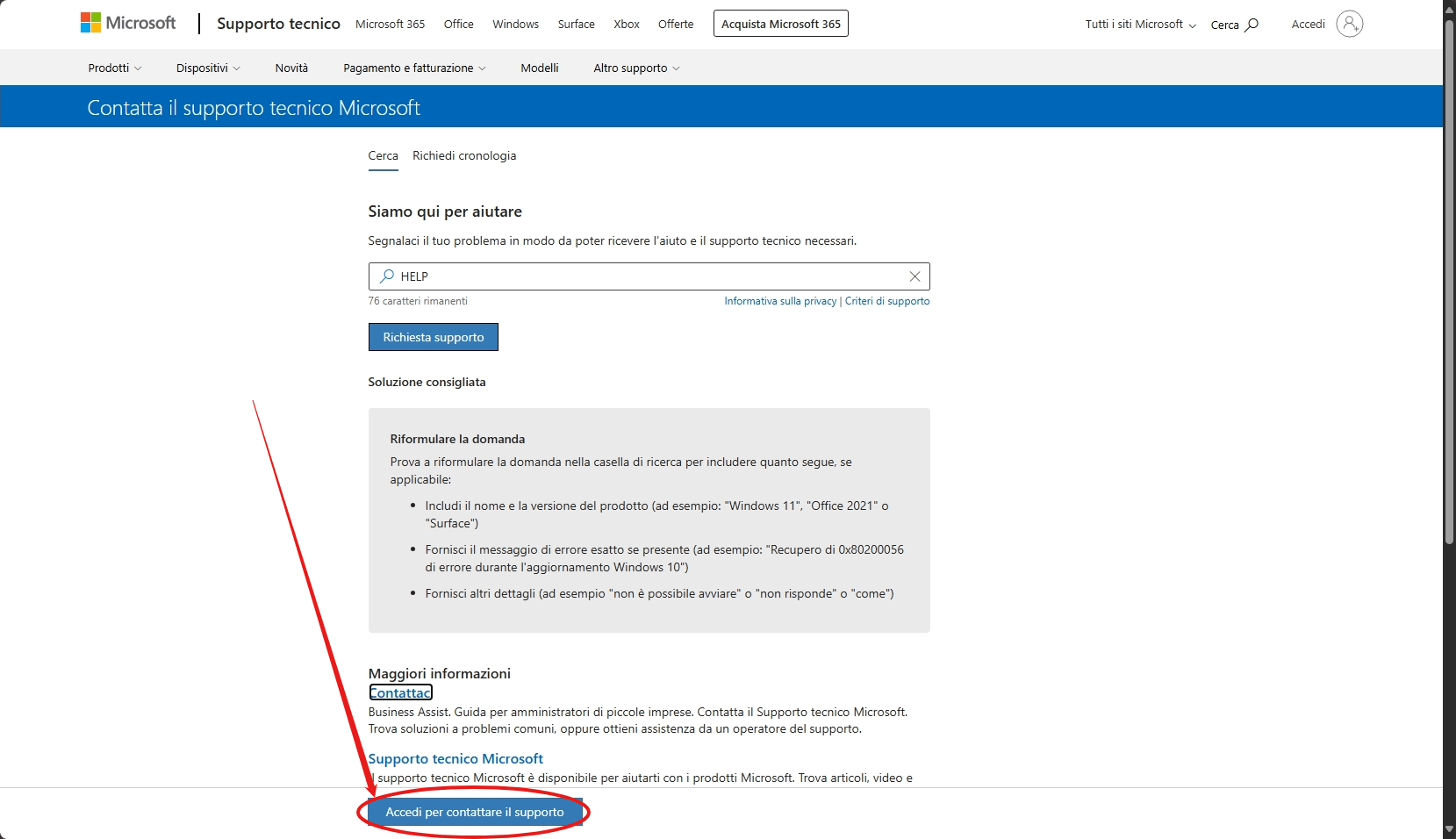The width and height of the screenshot is (1456, 839).
Task: Go to Novità page
Action: tap(291, 68)
